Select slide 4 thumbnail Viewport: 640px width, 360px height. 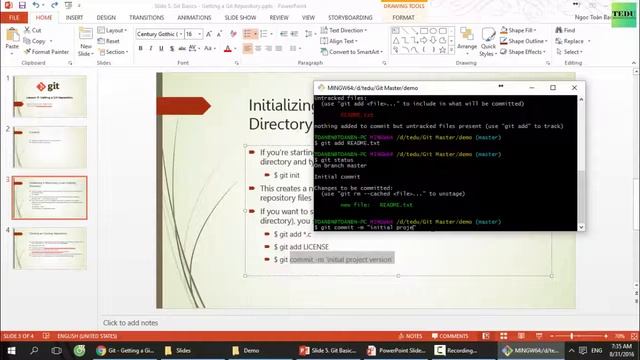[x=50, y=249]
